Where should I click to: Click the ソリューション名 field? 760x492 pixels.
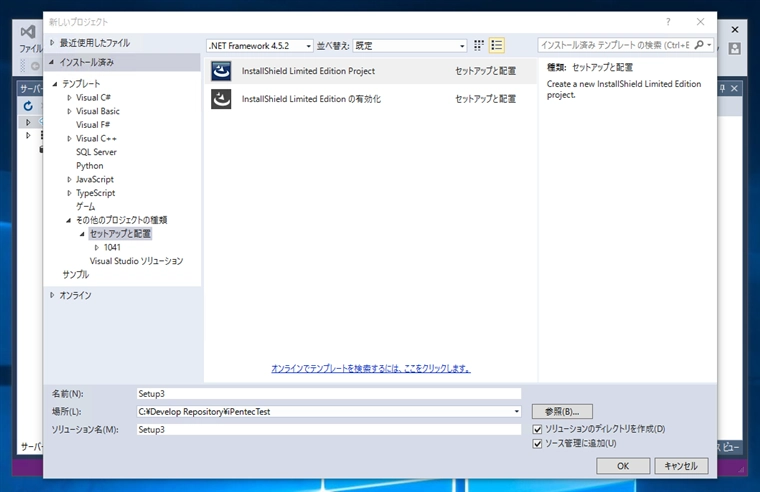tap(329, 429)
